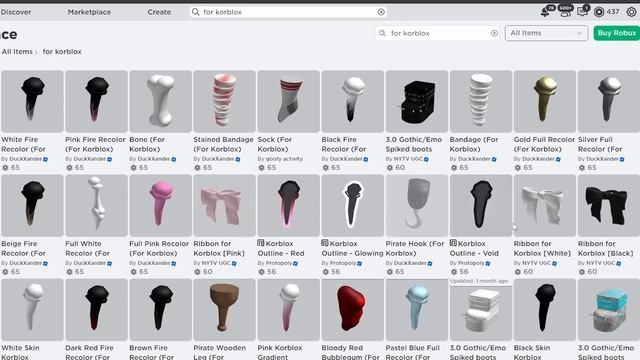640x360 pixels.
Task: Open the Ribbon for Korblox [Pink] thumbnail
Action: pos(224,206)
